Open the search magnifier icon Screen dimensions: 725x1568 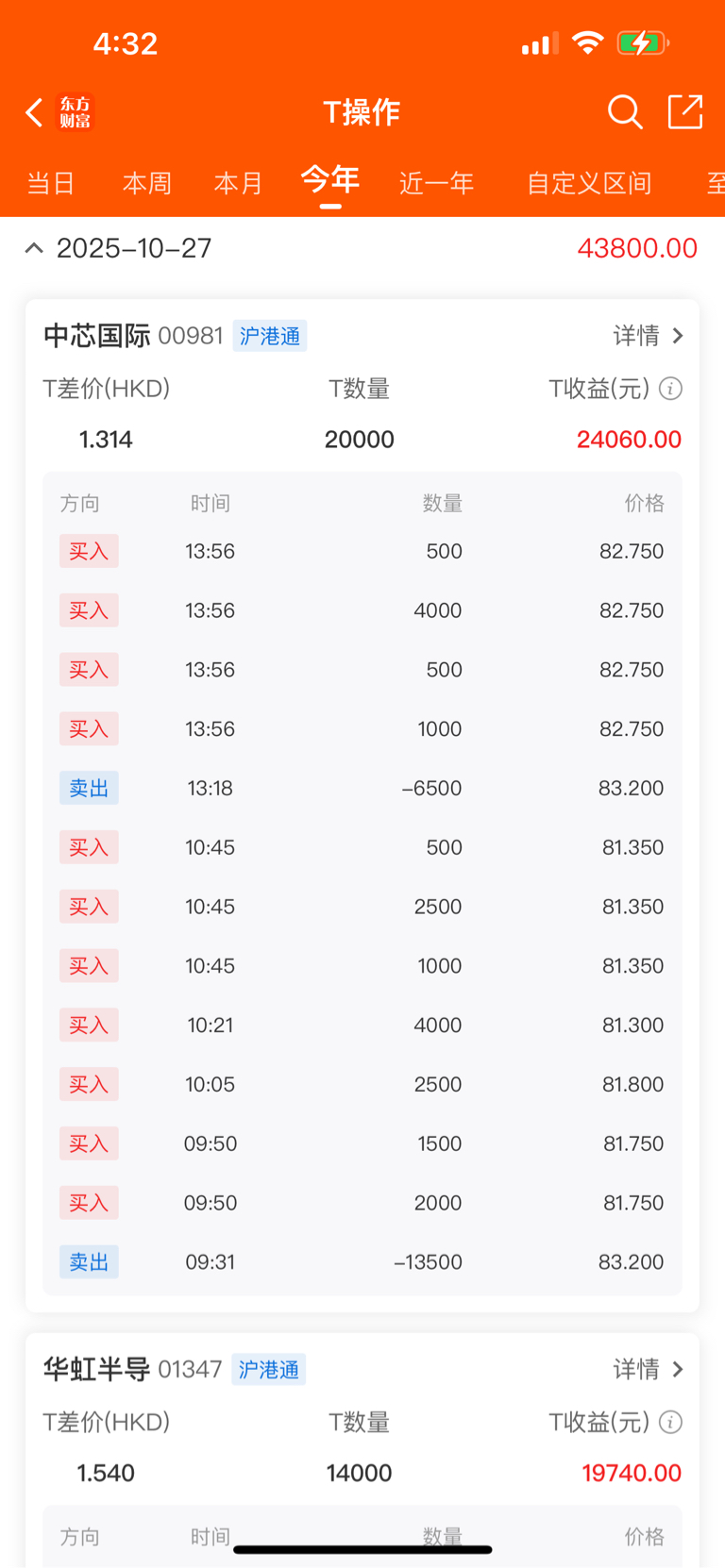point(625,112)
